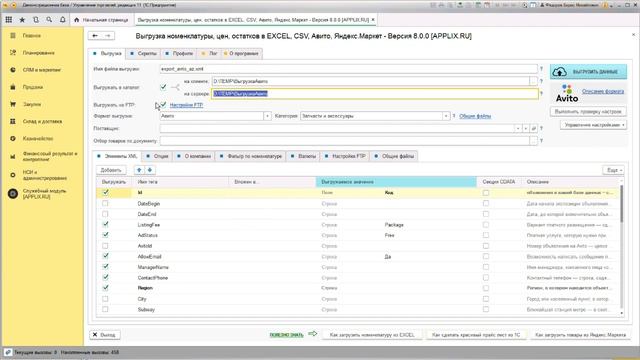640x360 pixels.
Task: Click the Avito logo
Action: (x=567, y=93)
